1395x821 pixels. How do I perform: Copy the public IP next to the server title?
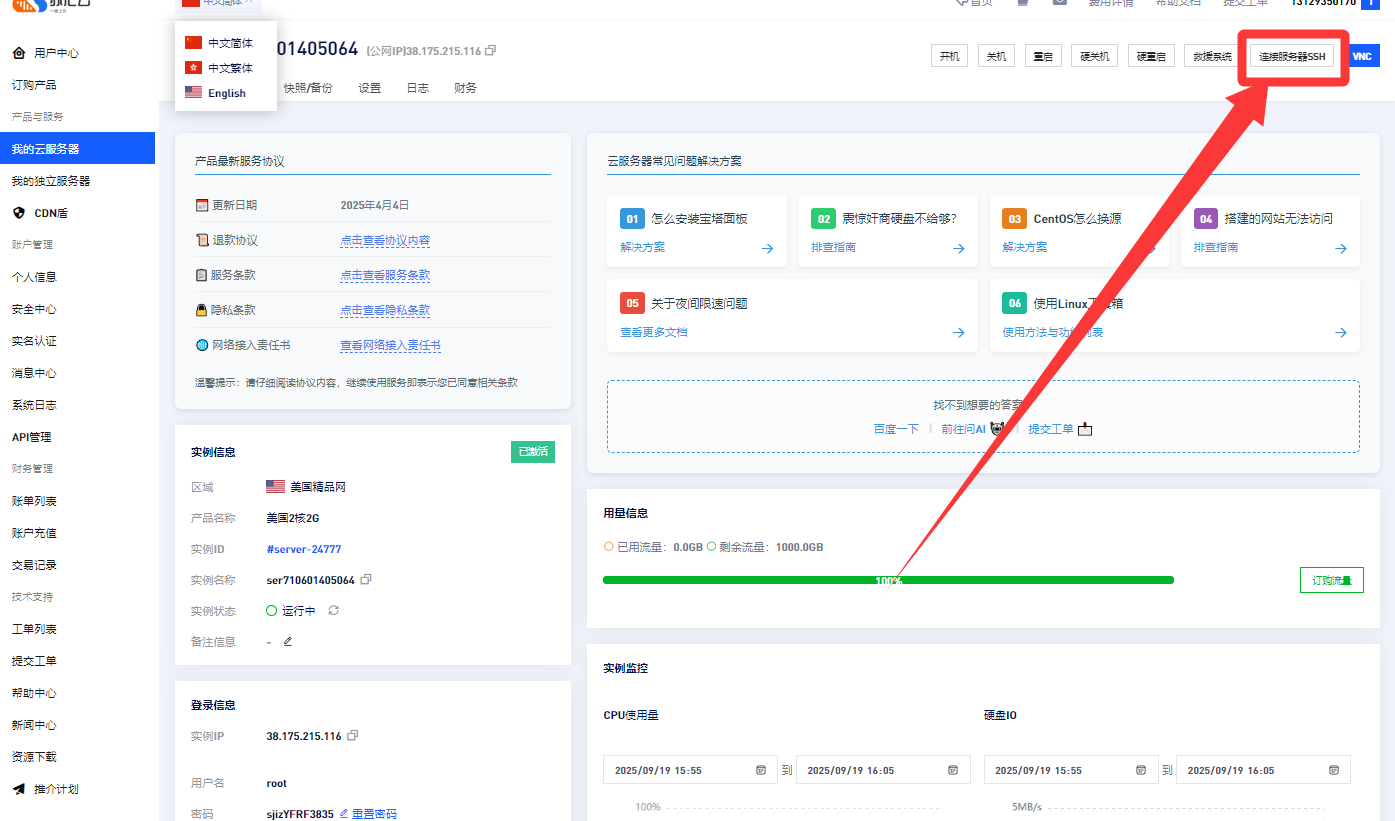pos(490,51)
